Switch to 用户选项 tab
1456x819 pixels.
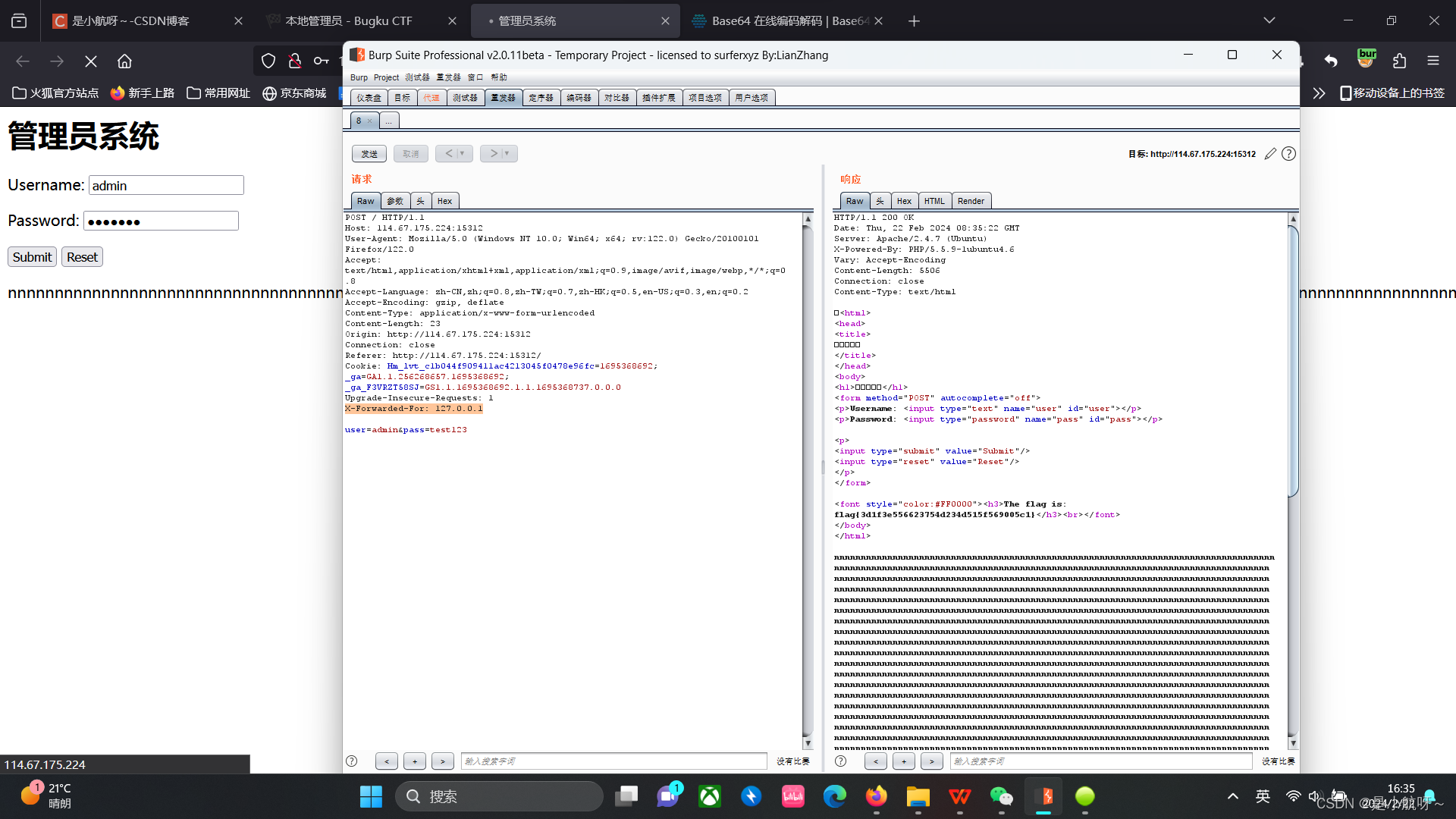point(752,98)
